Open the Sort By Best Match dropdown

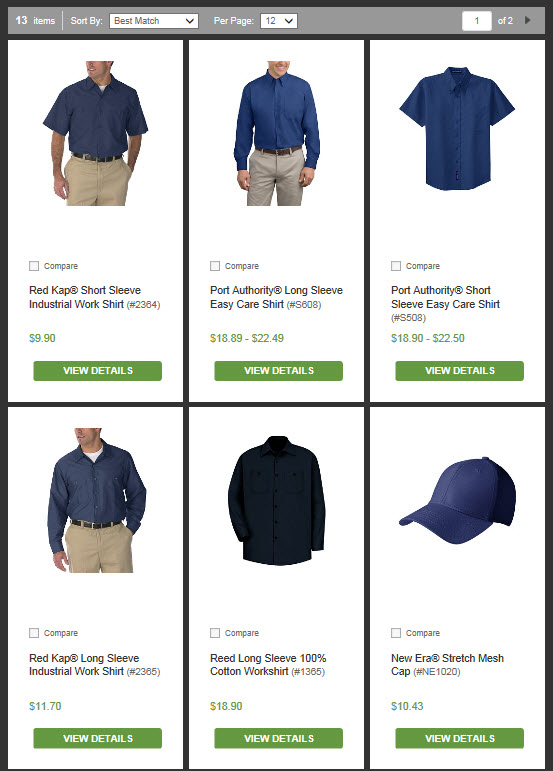(154, 21)
